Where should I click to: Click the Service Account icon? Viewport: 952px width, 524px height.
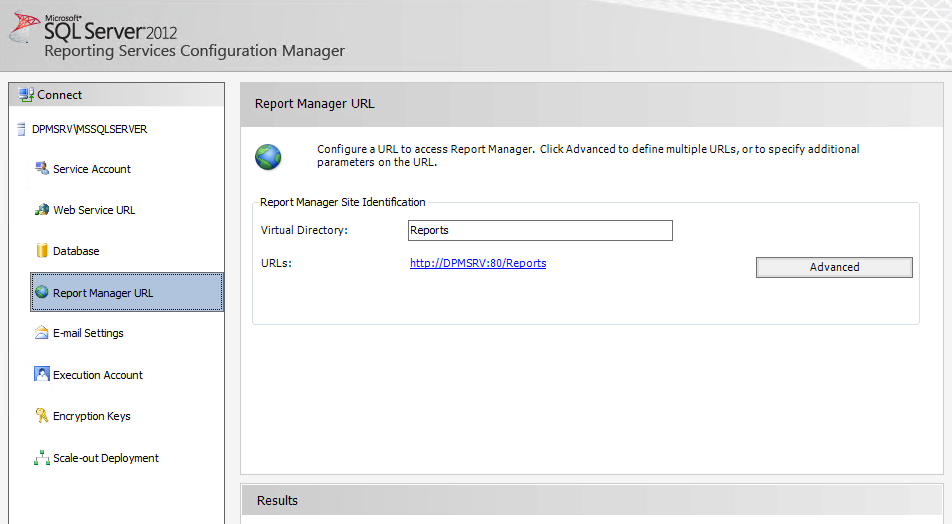click(x=42, y=168)
